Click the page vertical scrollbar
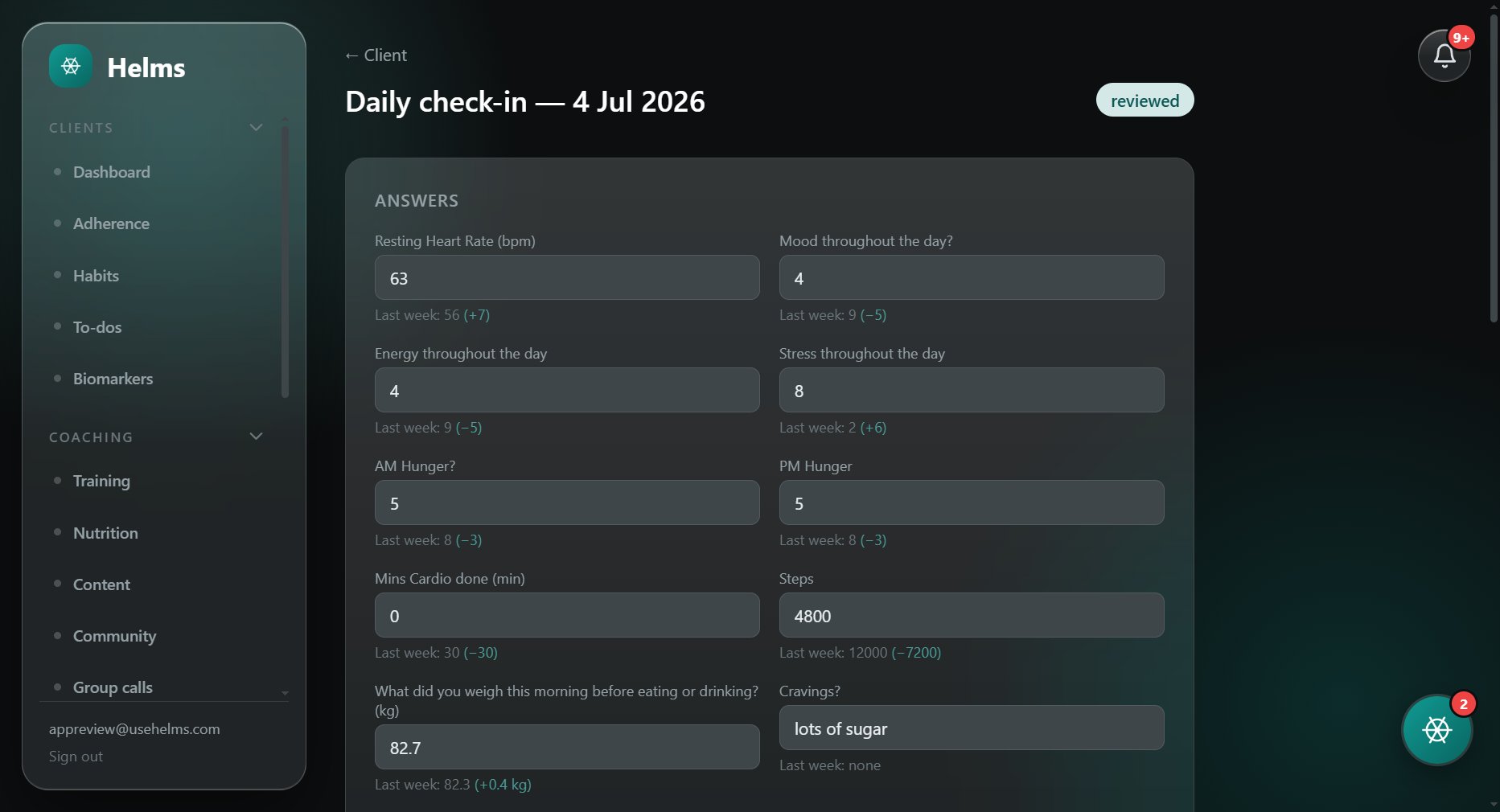This screenshot has width=1500, height=812. [1494, 169]
